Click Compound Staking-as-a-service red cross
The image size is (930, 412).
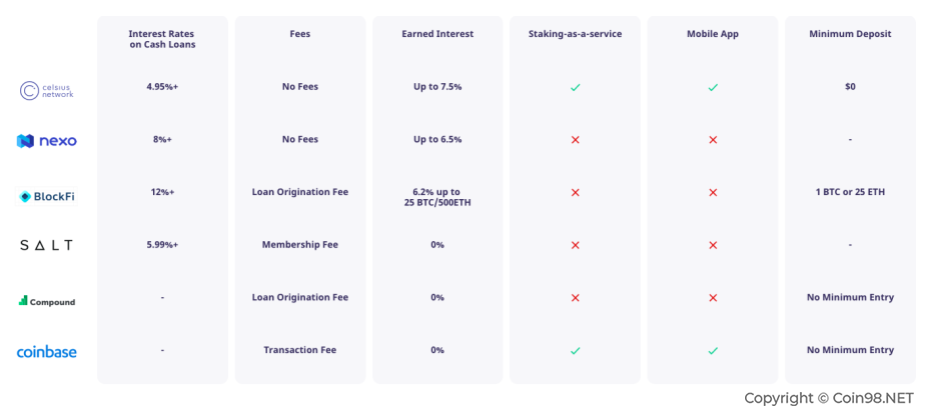(575, 298)
